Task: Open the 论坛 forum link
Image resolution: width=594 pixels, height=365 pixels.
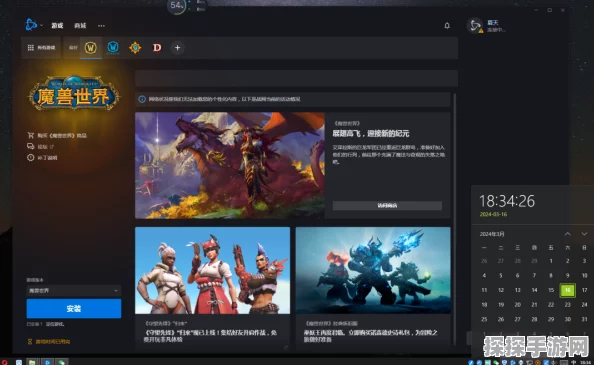Action: [x=40, y=146]
